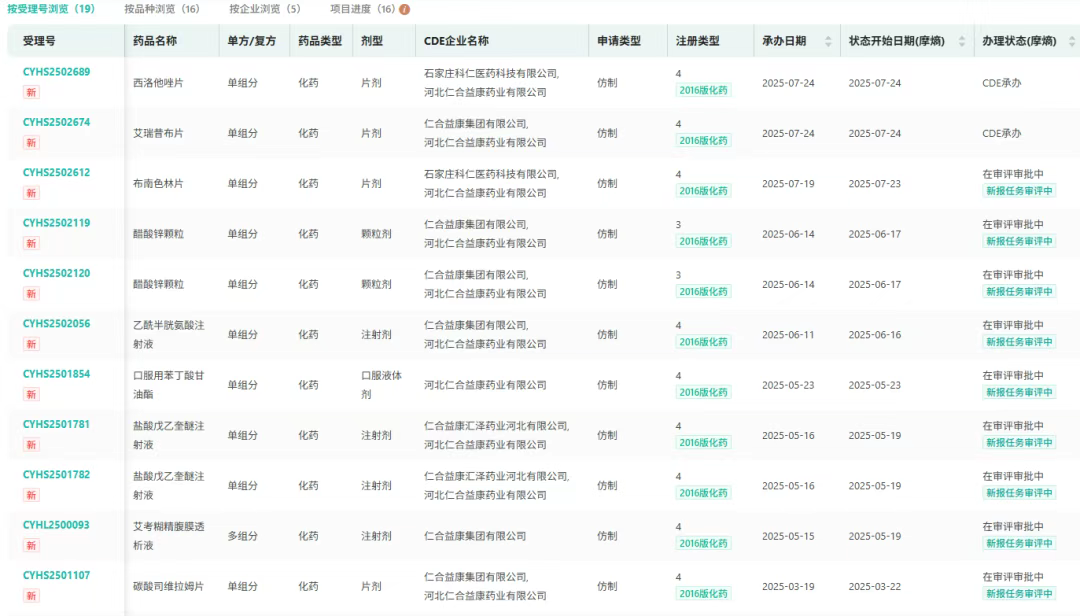1080x616 pixels.
Task: Select the 注册类型 column header
Action: [698, 41]
